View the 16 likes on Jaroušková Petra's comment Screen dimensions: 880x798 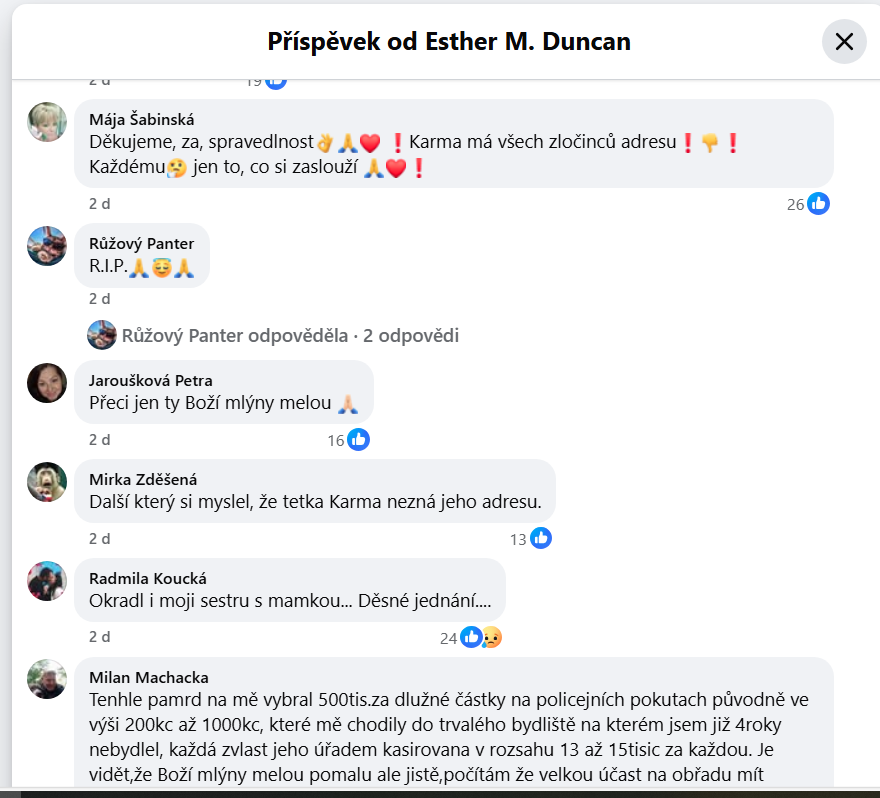[x=348, y=440]
